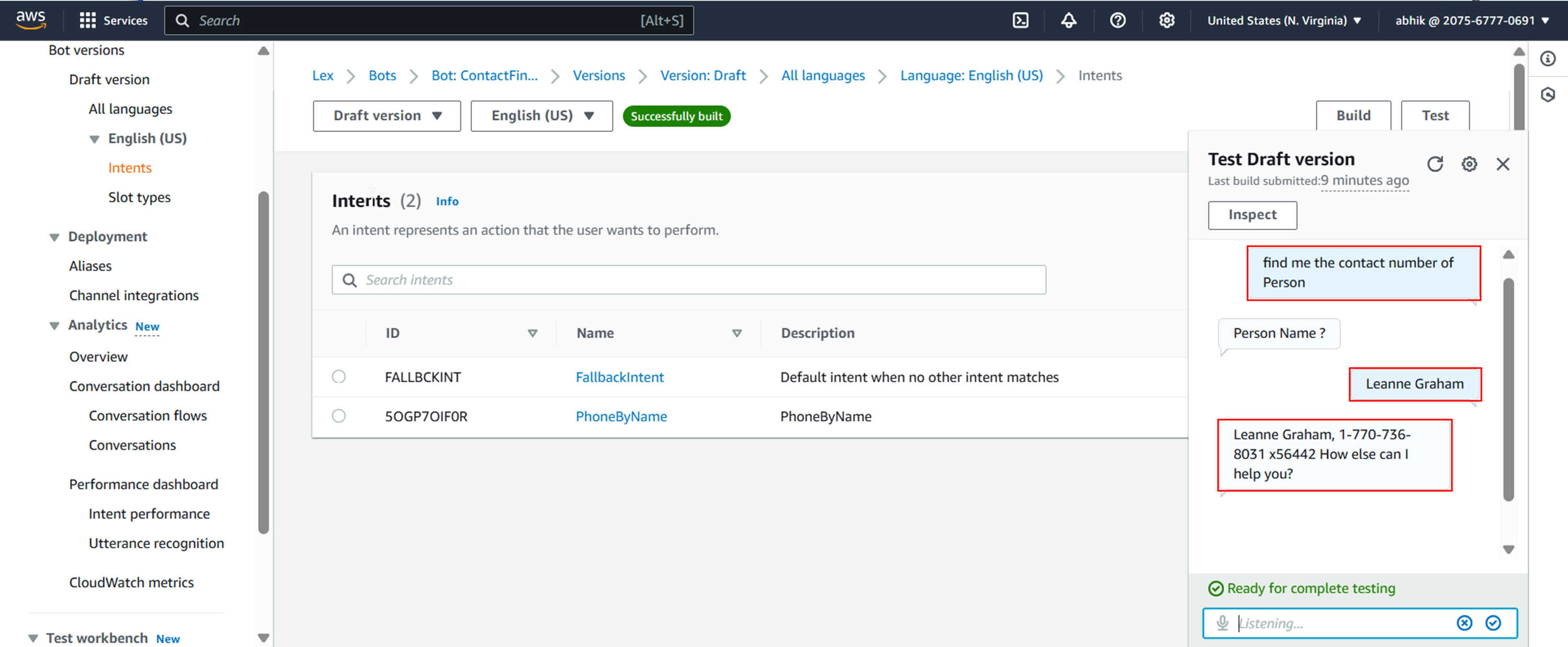1568x647 pixels.
Task: Collapse the English (US) tree node
Action: pyautogui.click(x=94, y=139)
